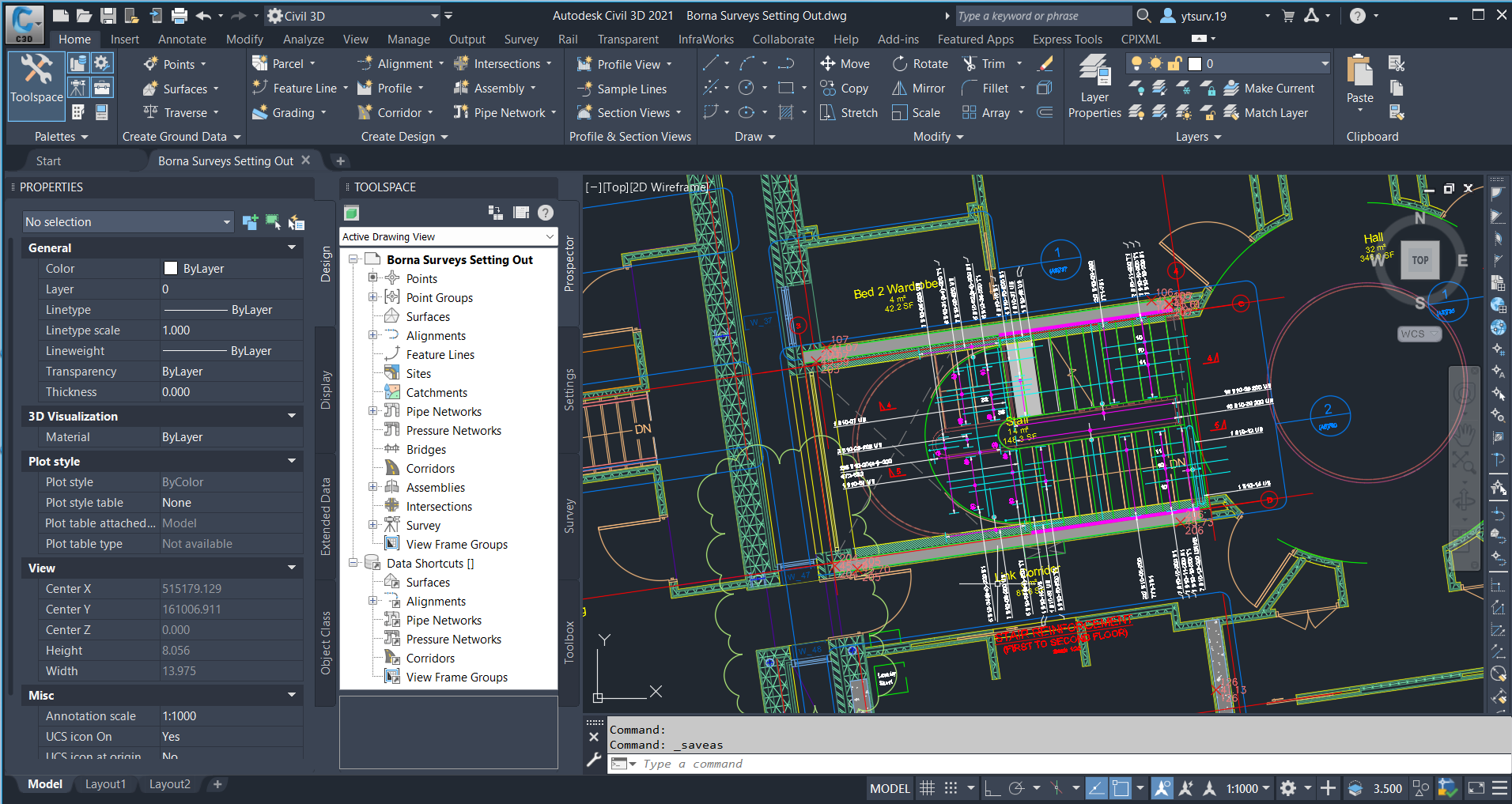Click the Undo arrow icon
1512x804 pixels.
203,16
